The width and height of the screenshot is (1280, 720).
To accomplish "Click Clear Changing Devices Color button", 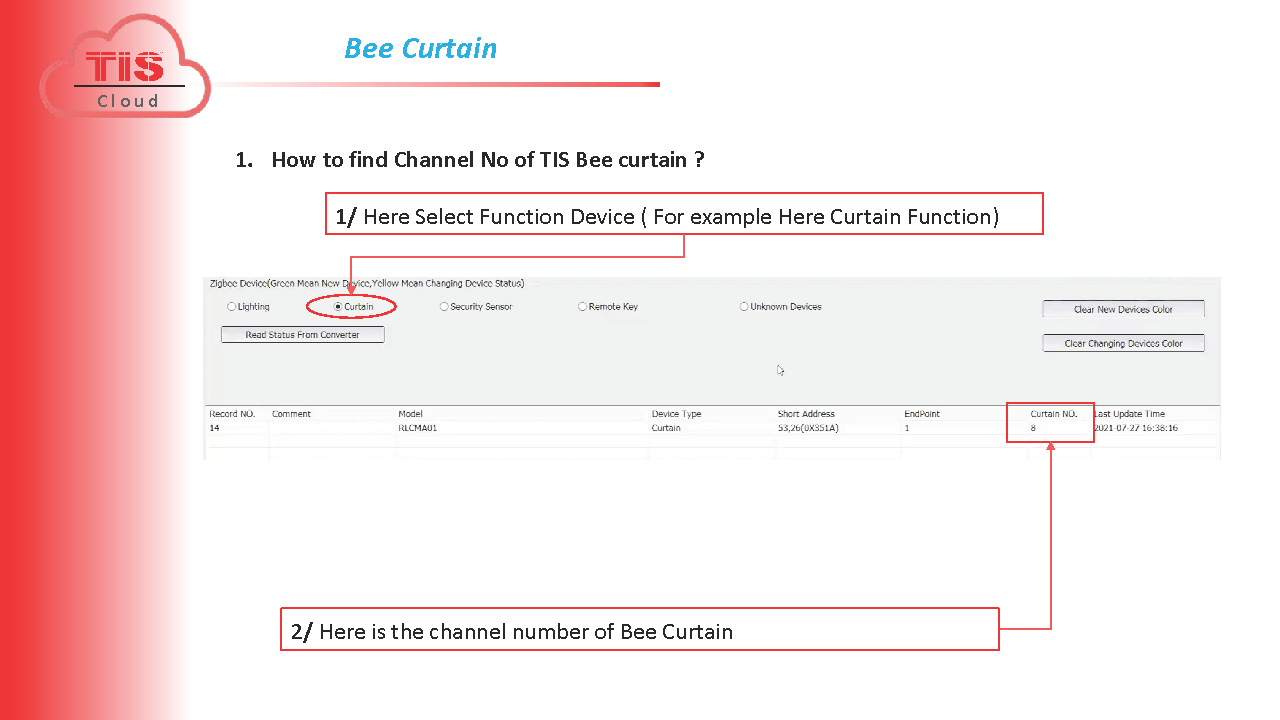I will tap(1123, 343).
